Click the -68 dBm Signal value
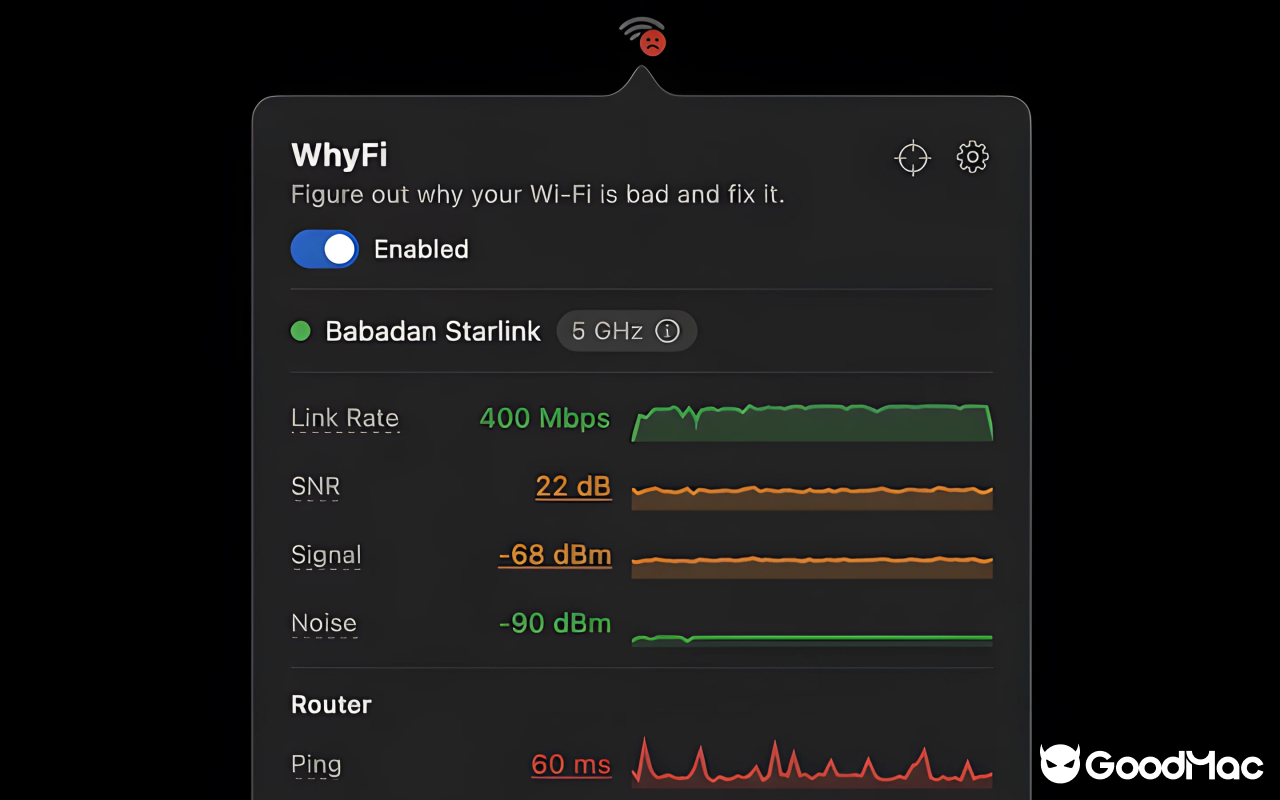Viewport: 1280px width, 800px height. tap(555, 555)
